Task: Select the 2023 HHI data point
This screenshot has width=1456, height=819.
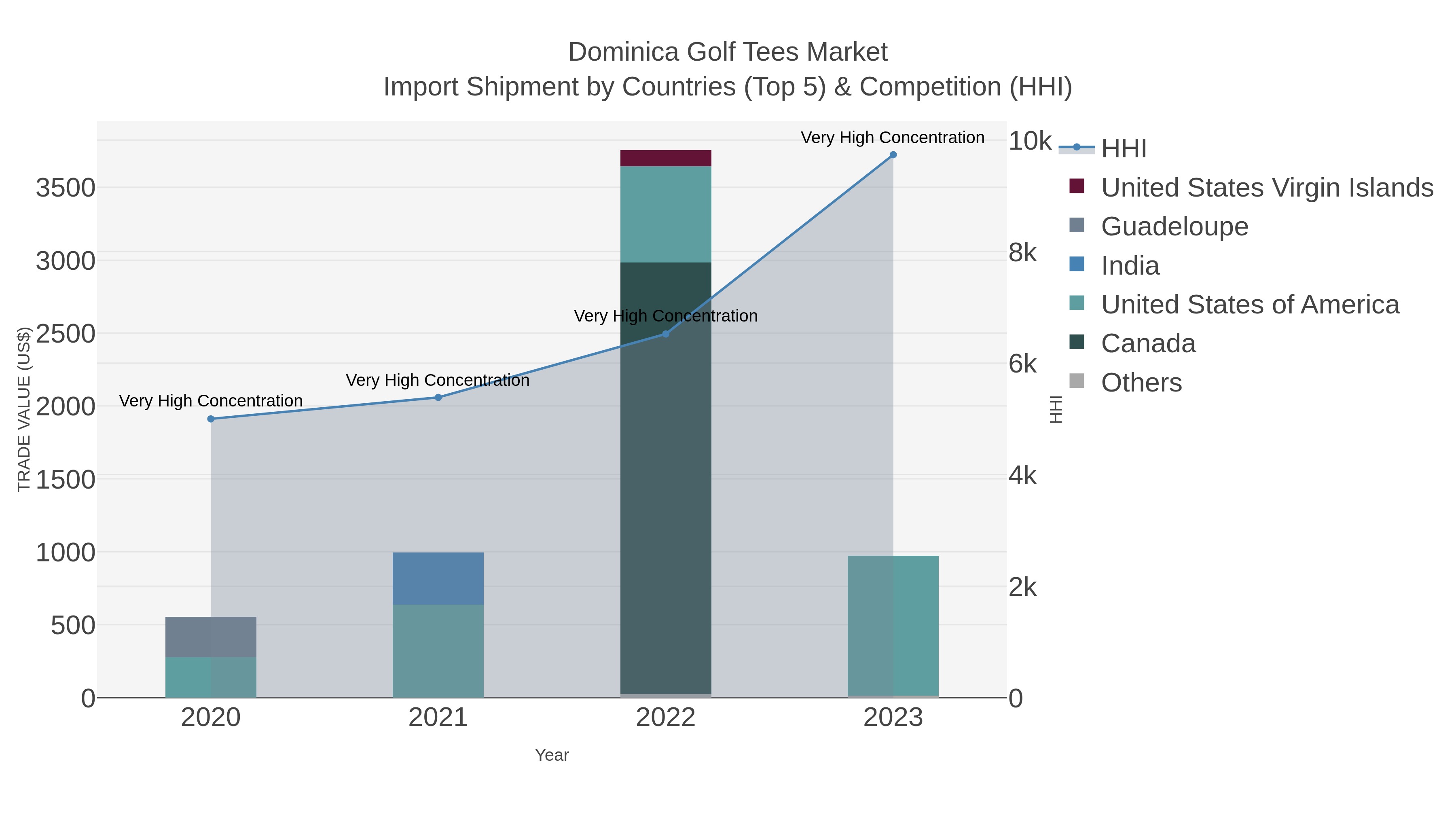Action: [x=893, y=155]
